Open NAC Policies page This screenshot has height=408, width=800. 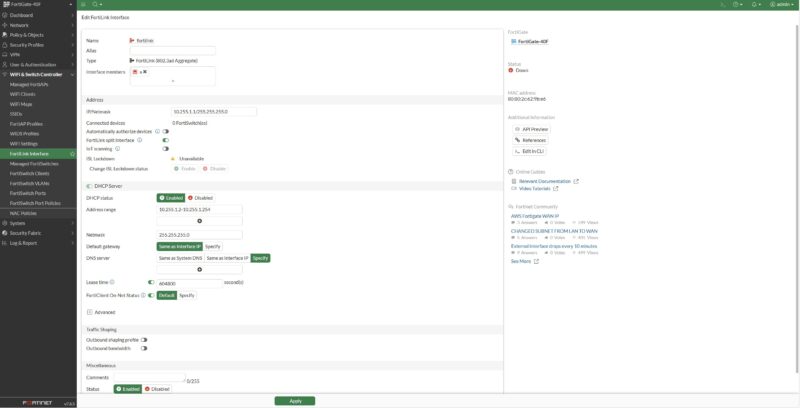pos(23,213)
